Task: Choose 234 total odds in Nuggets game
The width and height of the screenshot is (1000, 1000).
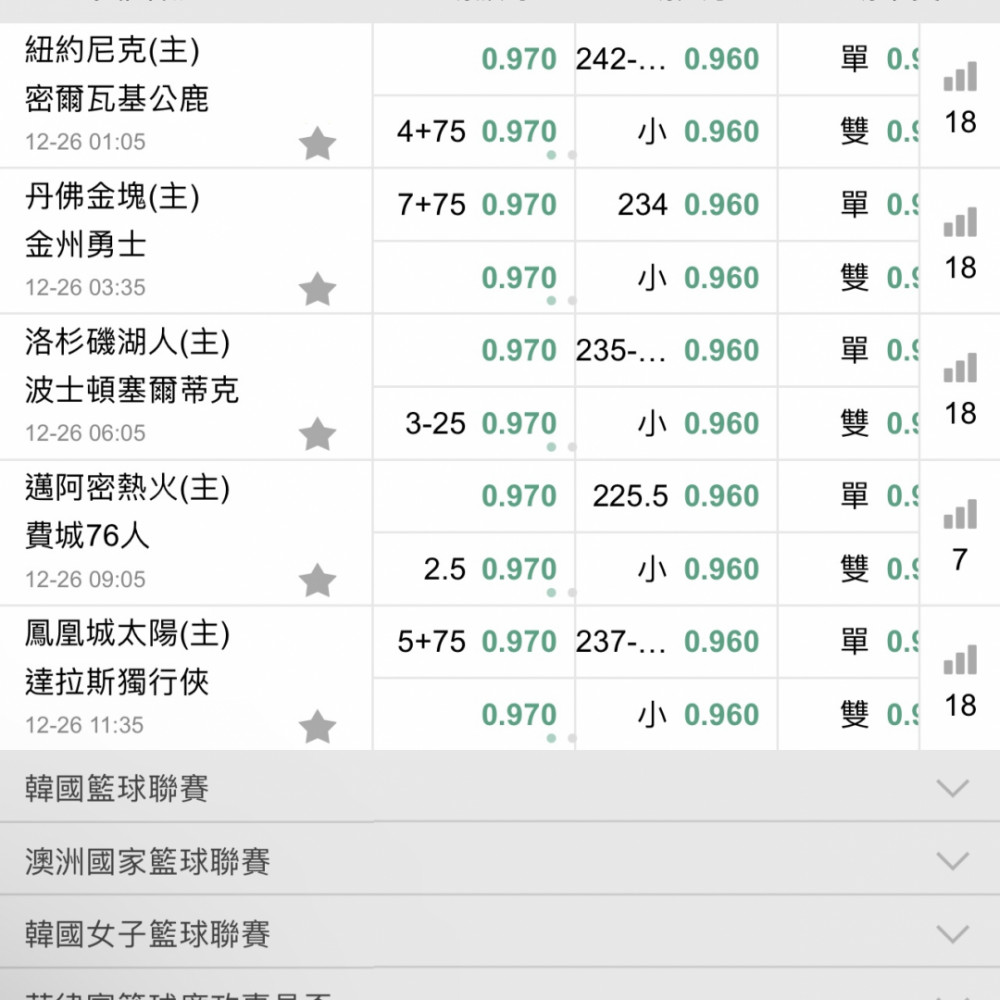Action: (x=675, y=205)
